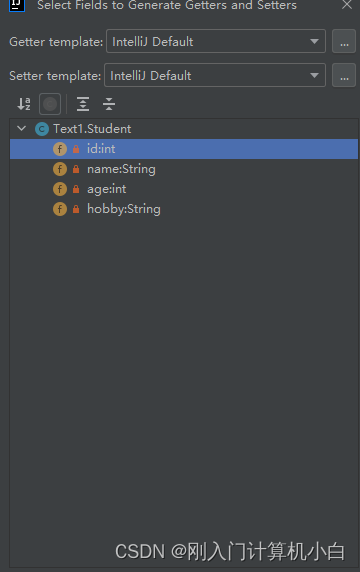
Task: Open the Setter template dropdown
Action: [x=215, y=75]
